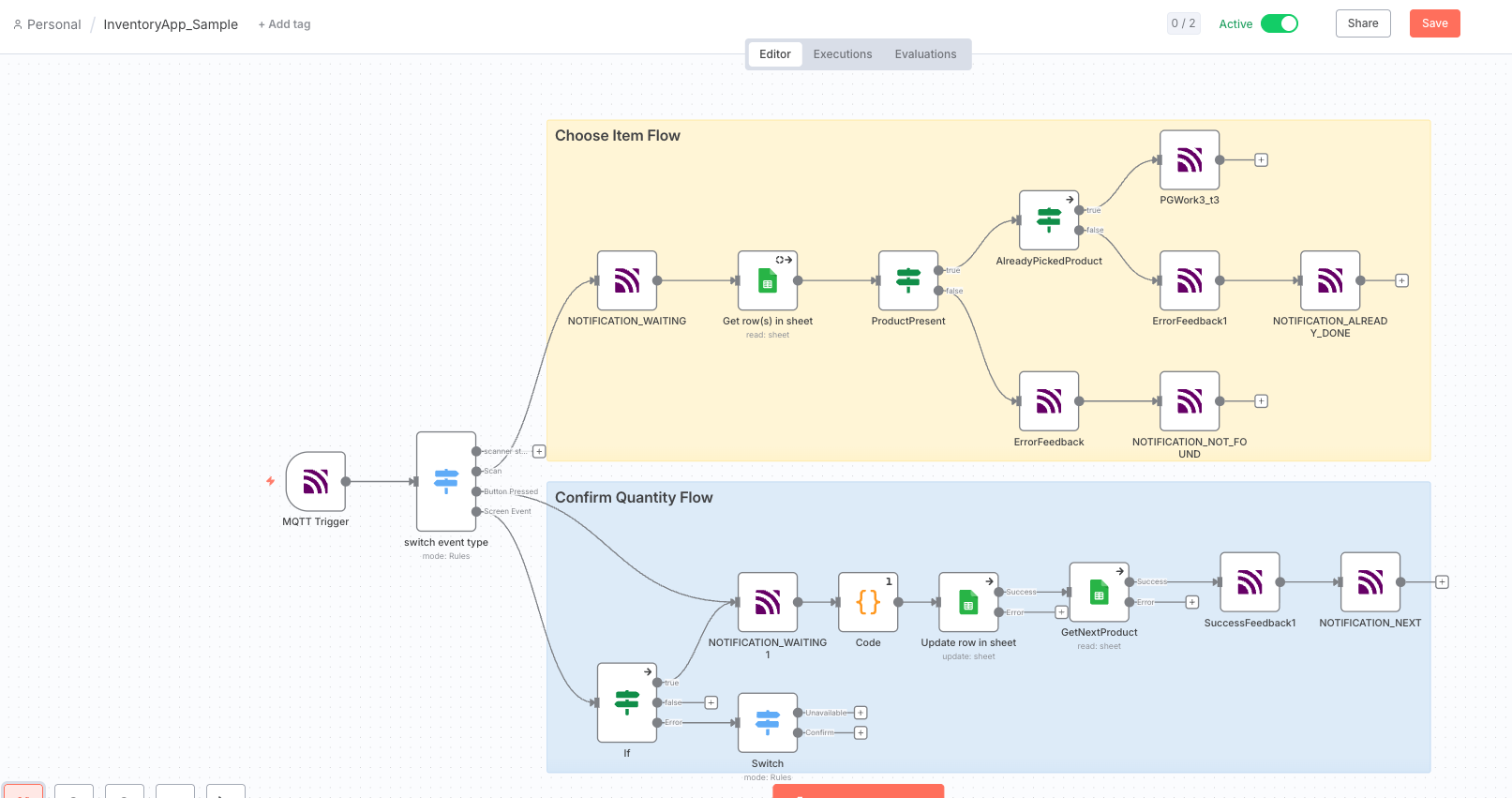The image size is (1512, 798).
Task: Click Add tag next to workflow name
Action: tap(284, 24)
